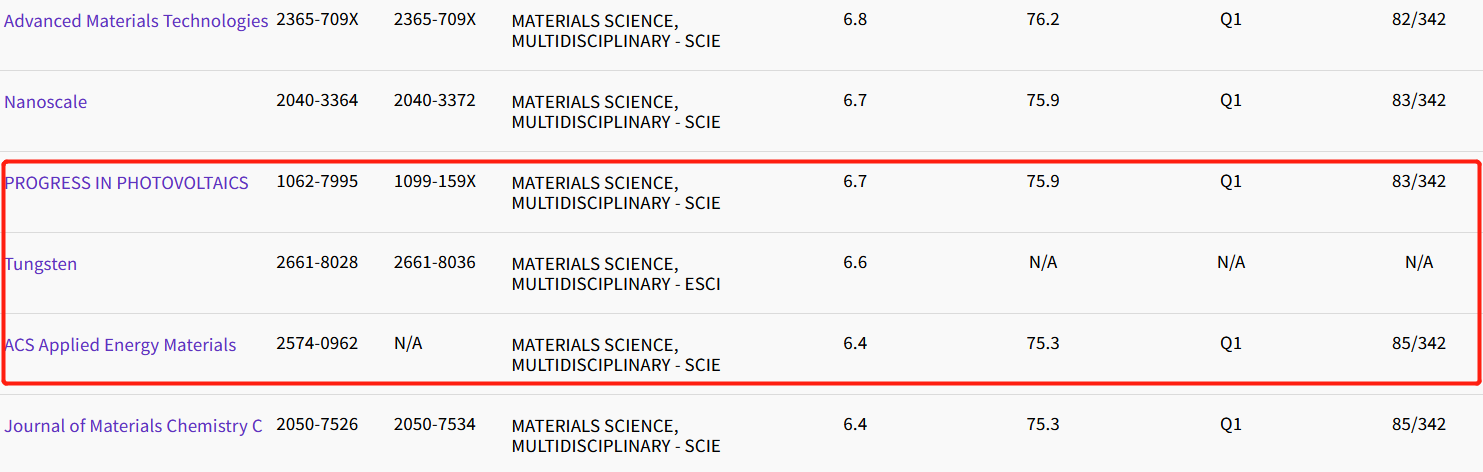Click the ESCI category cell for Tungsten
This screenshot has height=472, width=1483.
[616, 274]
